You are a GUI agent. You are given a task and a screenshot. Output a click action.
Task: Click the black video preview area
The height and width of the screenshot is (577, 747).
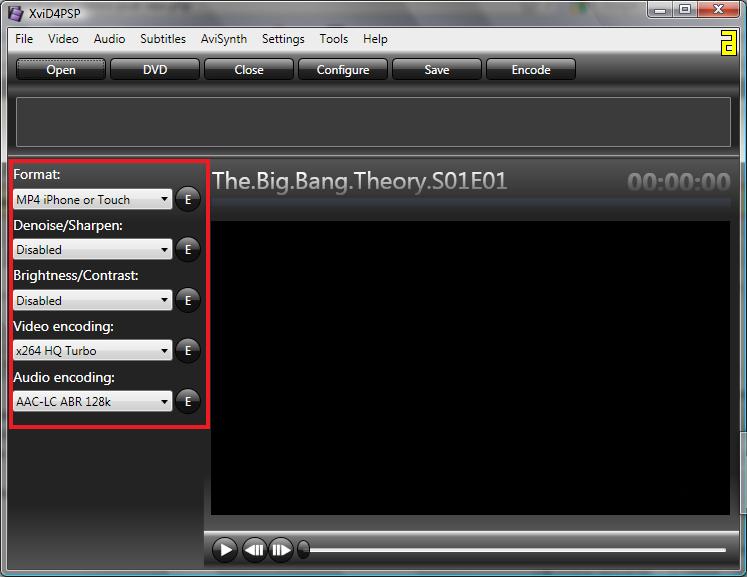pyautogui.click(x=470, y=367)
